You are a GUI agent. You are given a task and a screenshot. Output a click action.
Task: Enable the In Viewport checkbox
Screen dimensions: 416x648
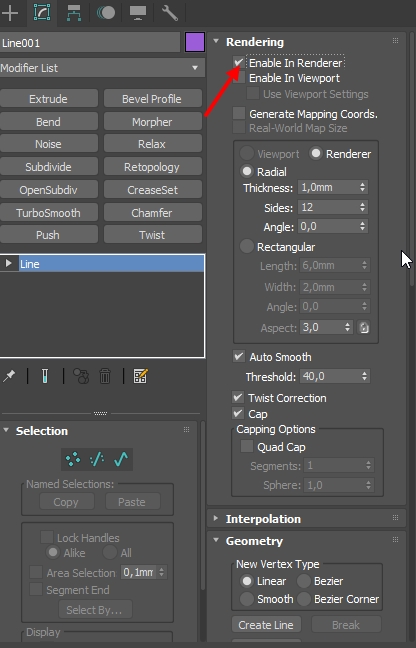click(239, 78)
